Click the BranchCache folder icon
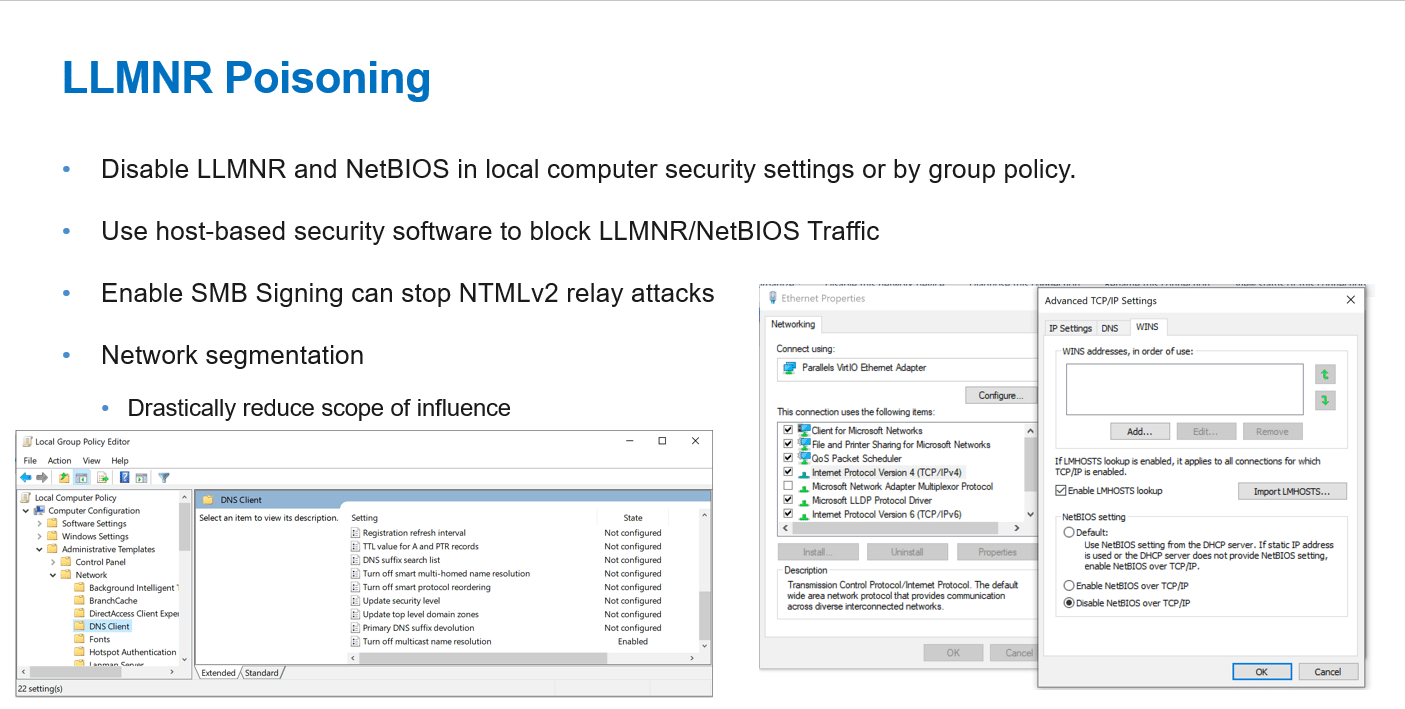The width and height of the screenshot is (1405, 709). 80,601
